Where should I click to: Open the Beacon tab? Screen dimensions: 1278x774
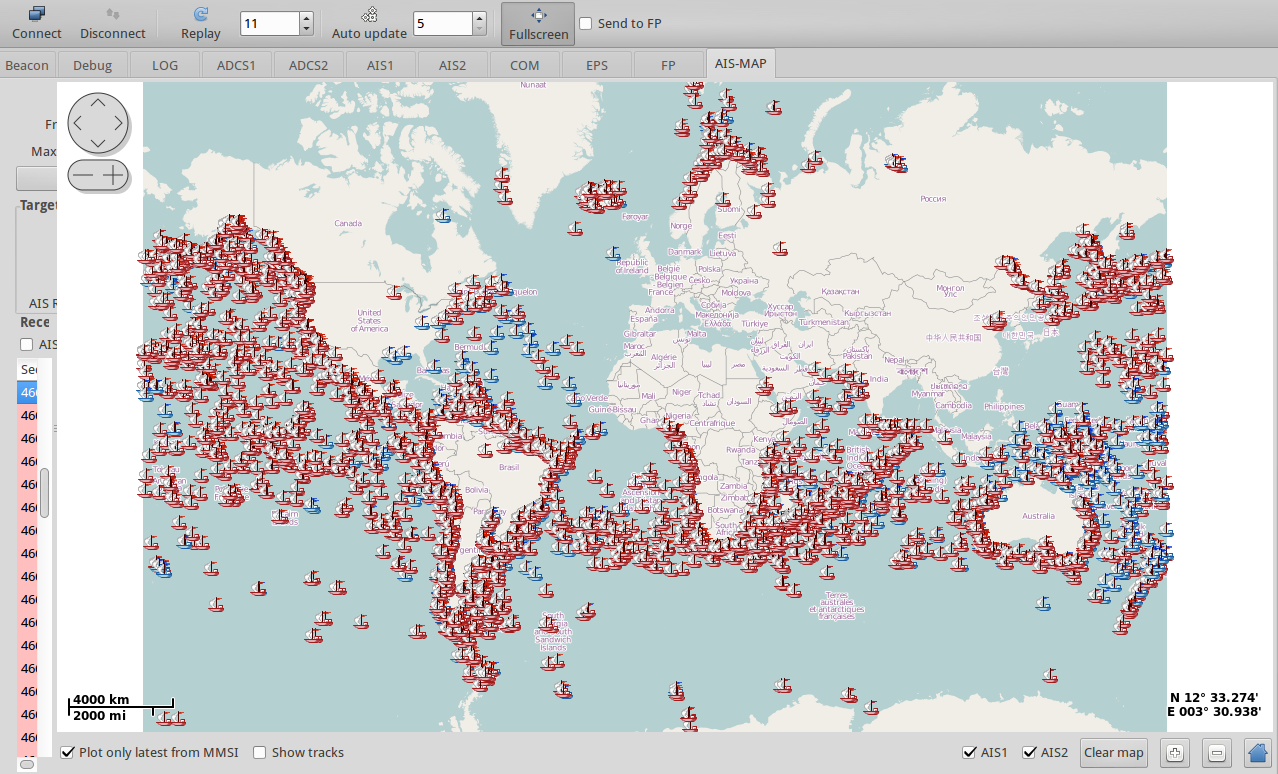pos(27,65)
